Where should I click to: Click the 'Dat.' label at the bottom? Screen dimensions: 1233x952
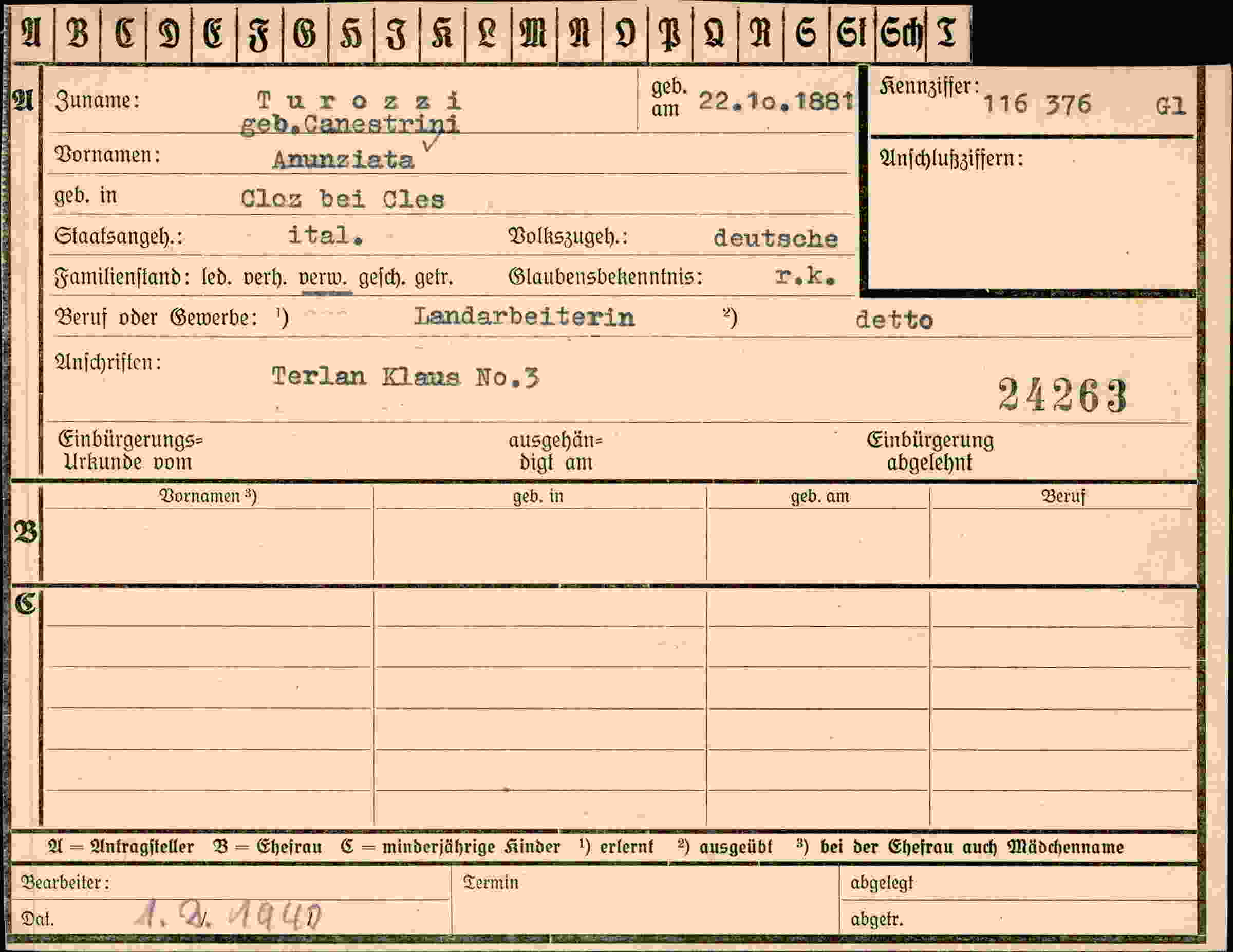pos(38,919)
